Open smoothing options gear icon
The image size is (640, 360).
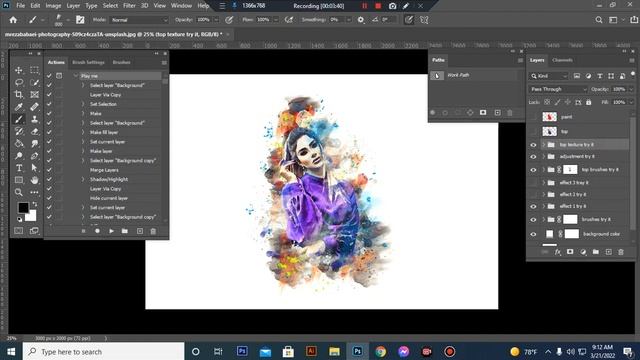(361, 20)
